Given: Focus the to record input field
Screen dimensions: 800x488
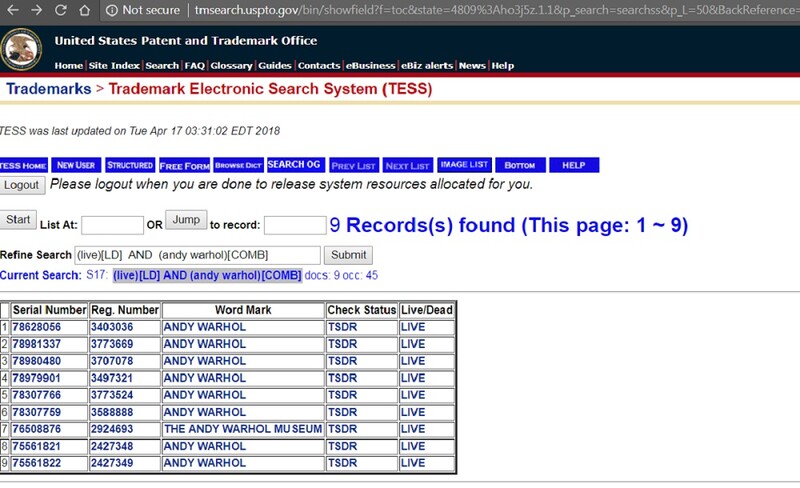Looking at the screenshot, I should pyautogui.click(x=295, y=225).
